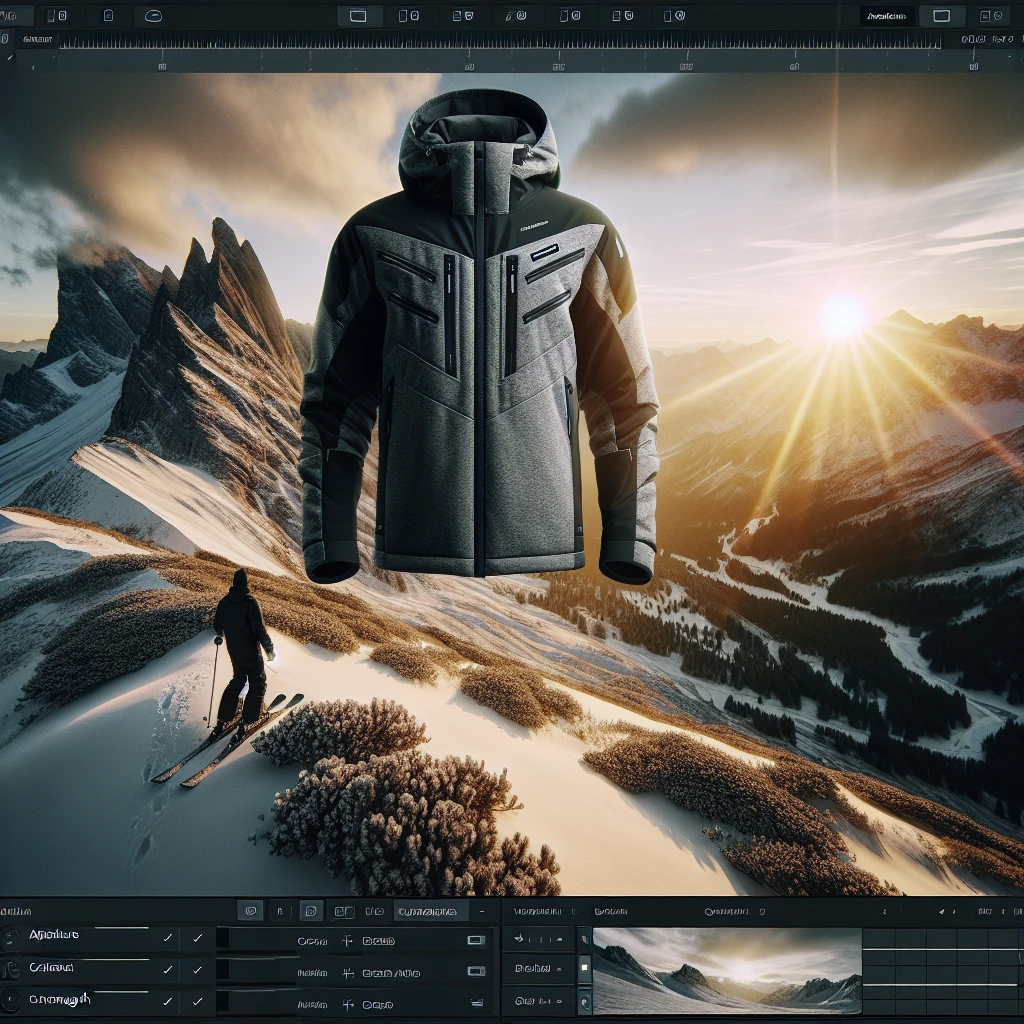
Task: Select the highlighted single-frame view icon in top toolbar
Action: click(x=359, y=16)
